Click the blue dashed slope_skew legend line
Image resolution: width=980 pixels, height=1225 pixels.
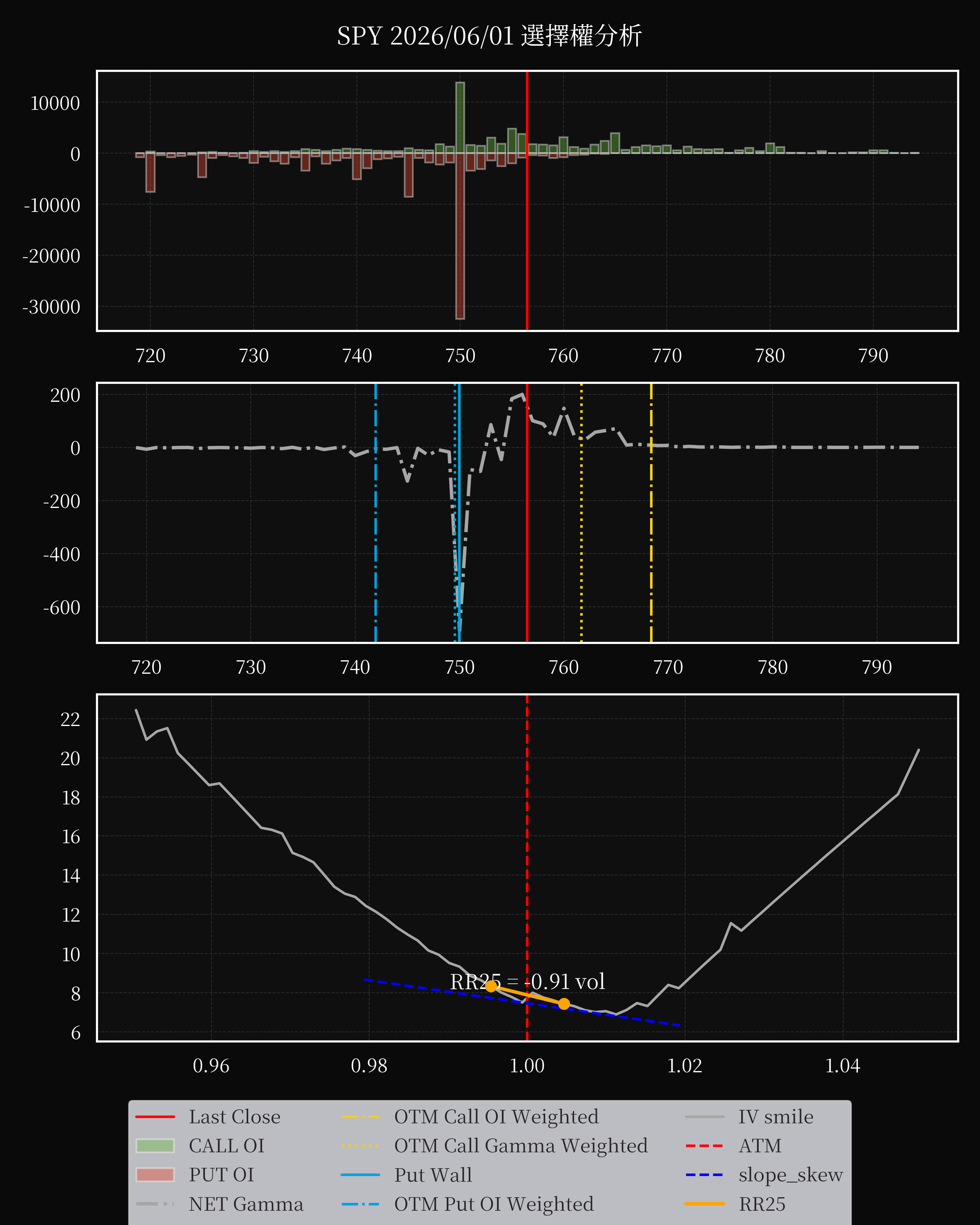(704, 1175)
